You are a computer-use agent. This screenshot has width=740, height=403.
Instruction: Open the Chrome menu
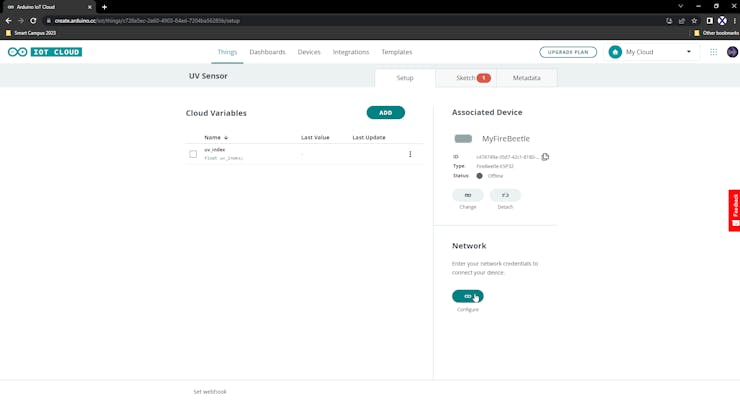[735, 21]
